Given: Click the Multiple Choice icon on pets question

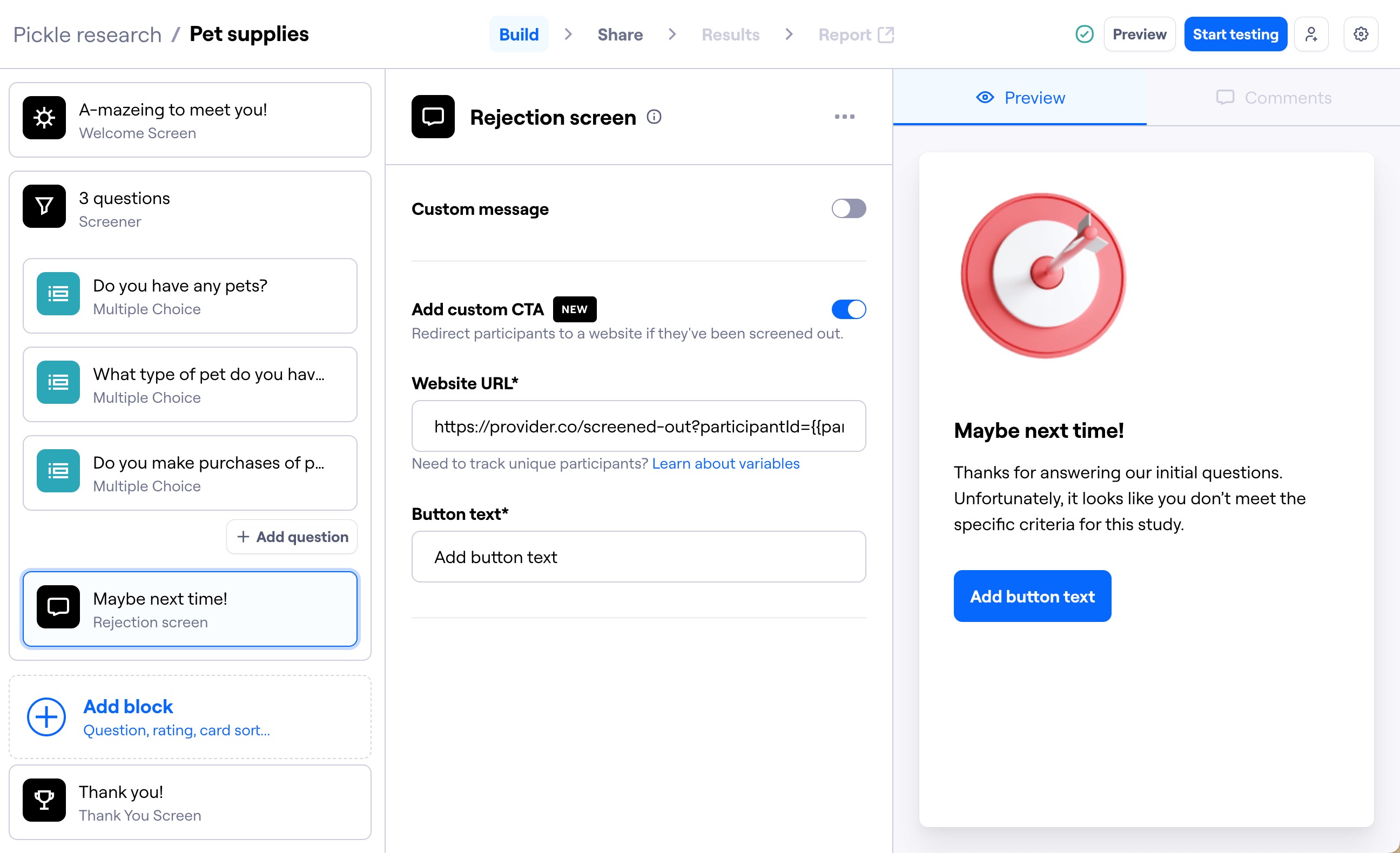Looking at the screenshot, I should point(57,294).
